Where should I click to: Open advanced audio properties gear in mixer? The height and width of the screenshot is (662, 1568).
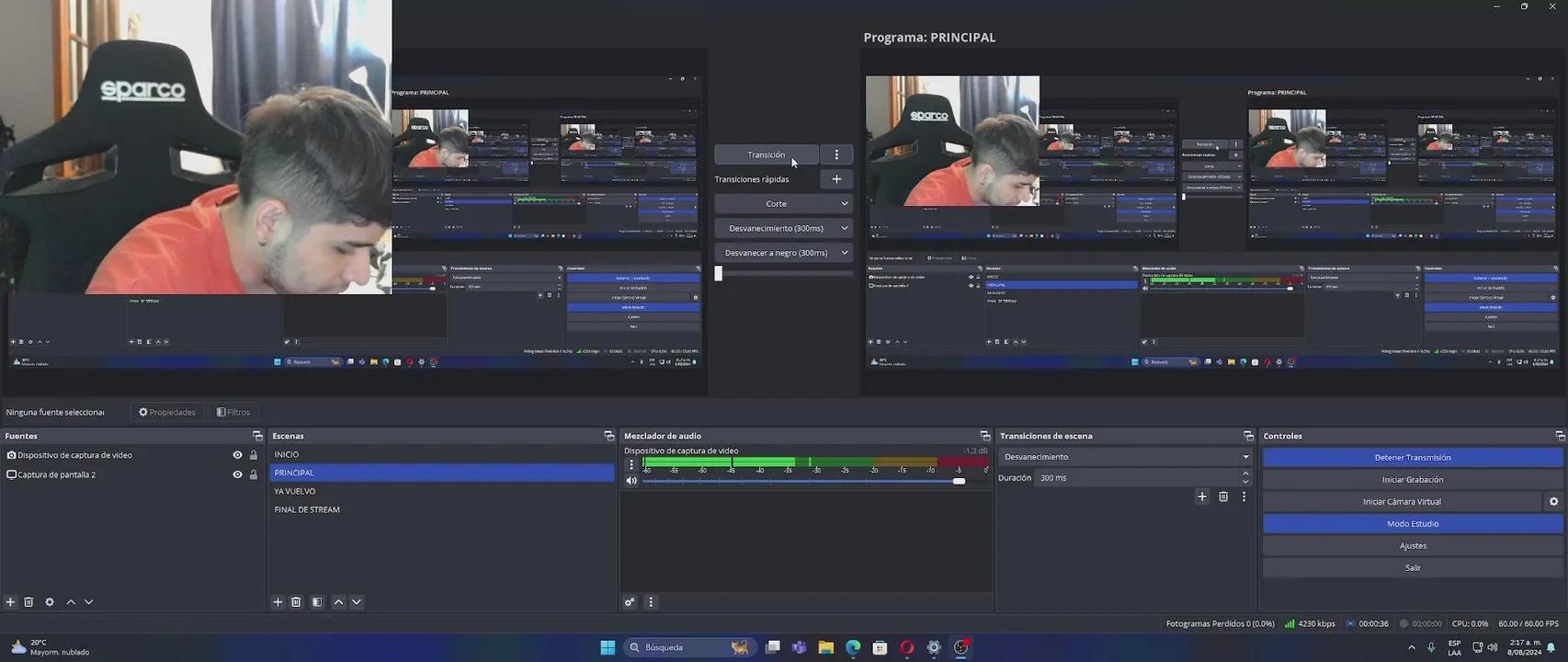click(630, 602)
